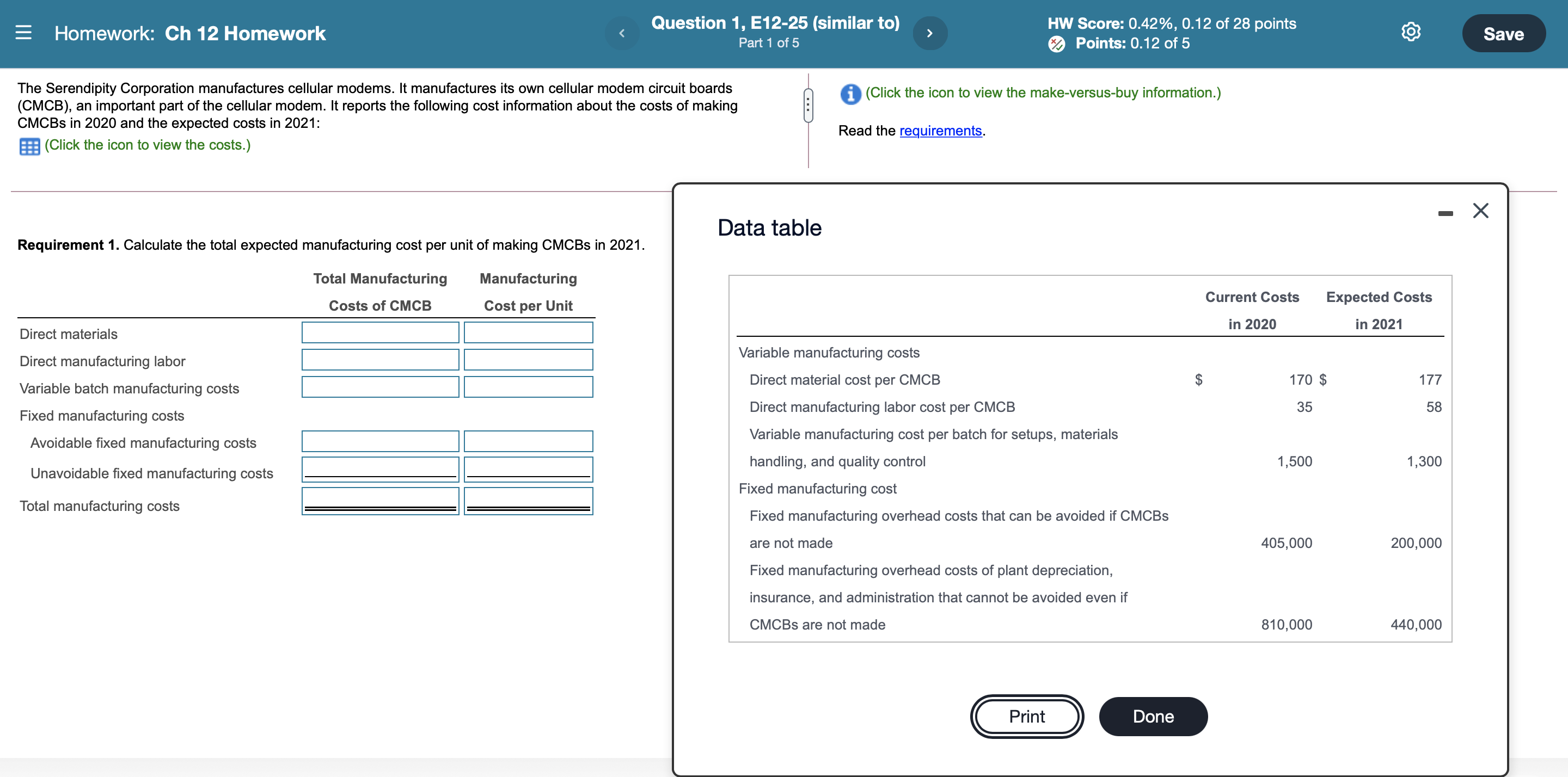Select the Avoidable fixed costs input box

point(379,441)
